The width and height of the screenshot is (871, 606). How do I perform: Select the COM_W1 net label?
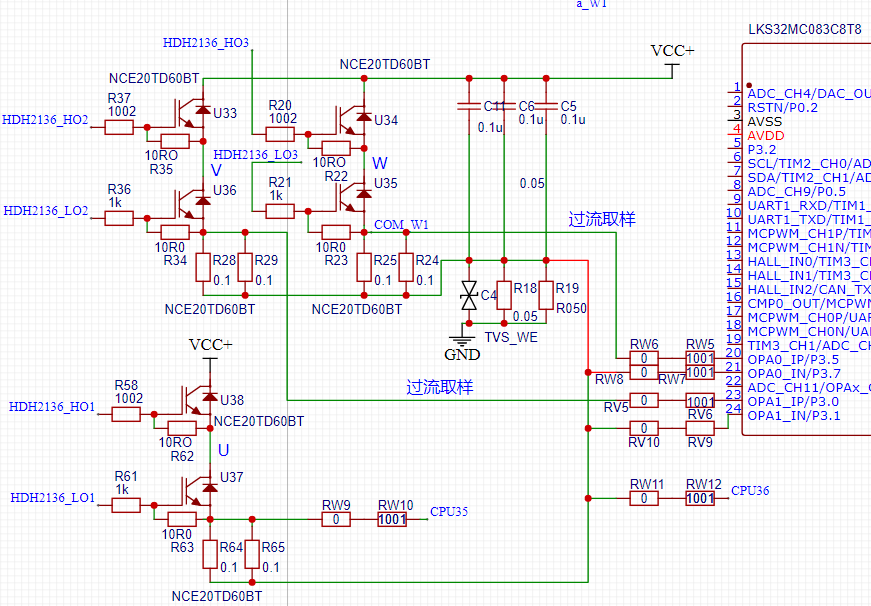click(x=401, y=224)
